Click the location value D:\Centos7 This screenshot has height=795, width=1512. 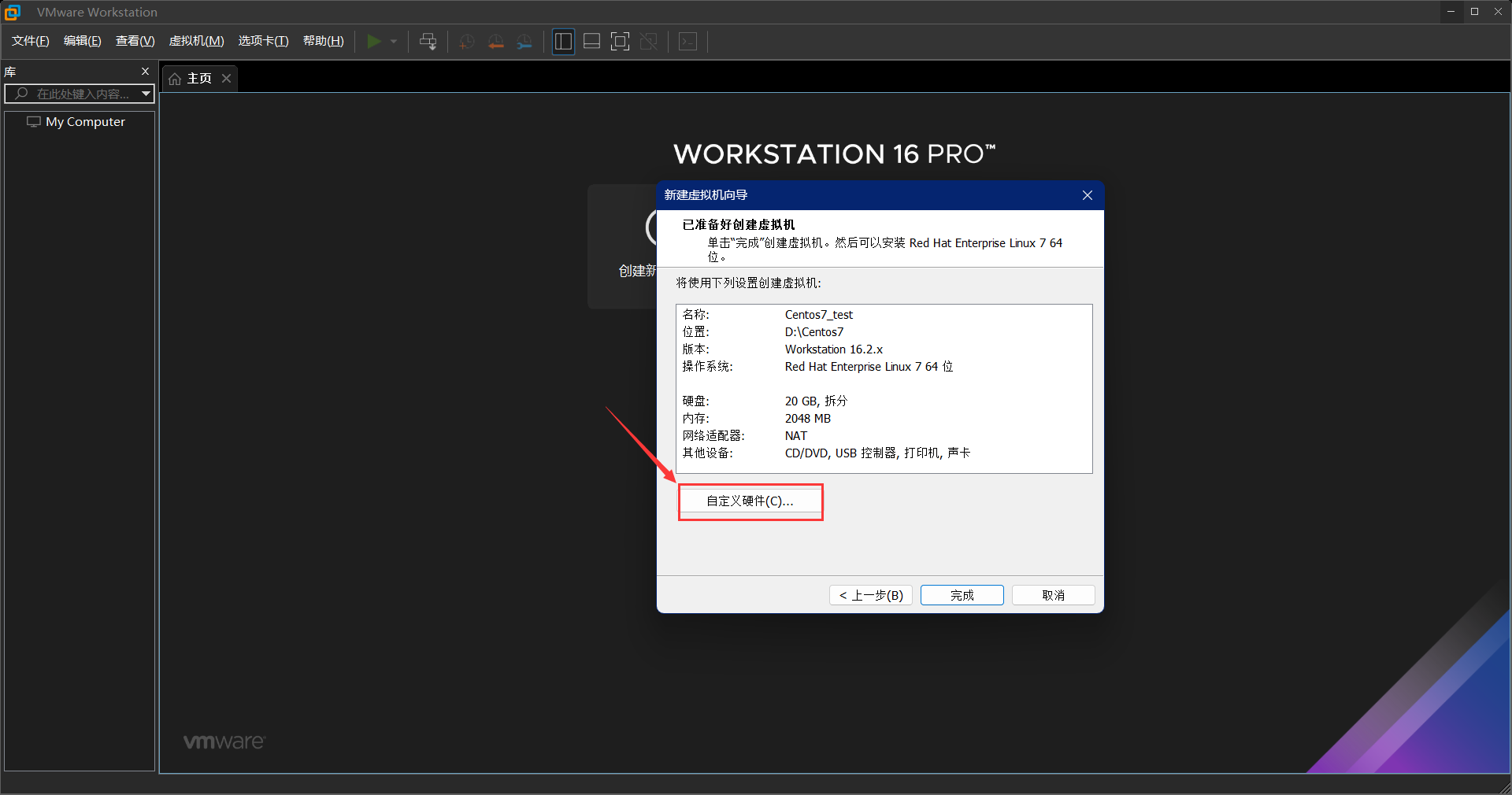(x=814, y=332)
